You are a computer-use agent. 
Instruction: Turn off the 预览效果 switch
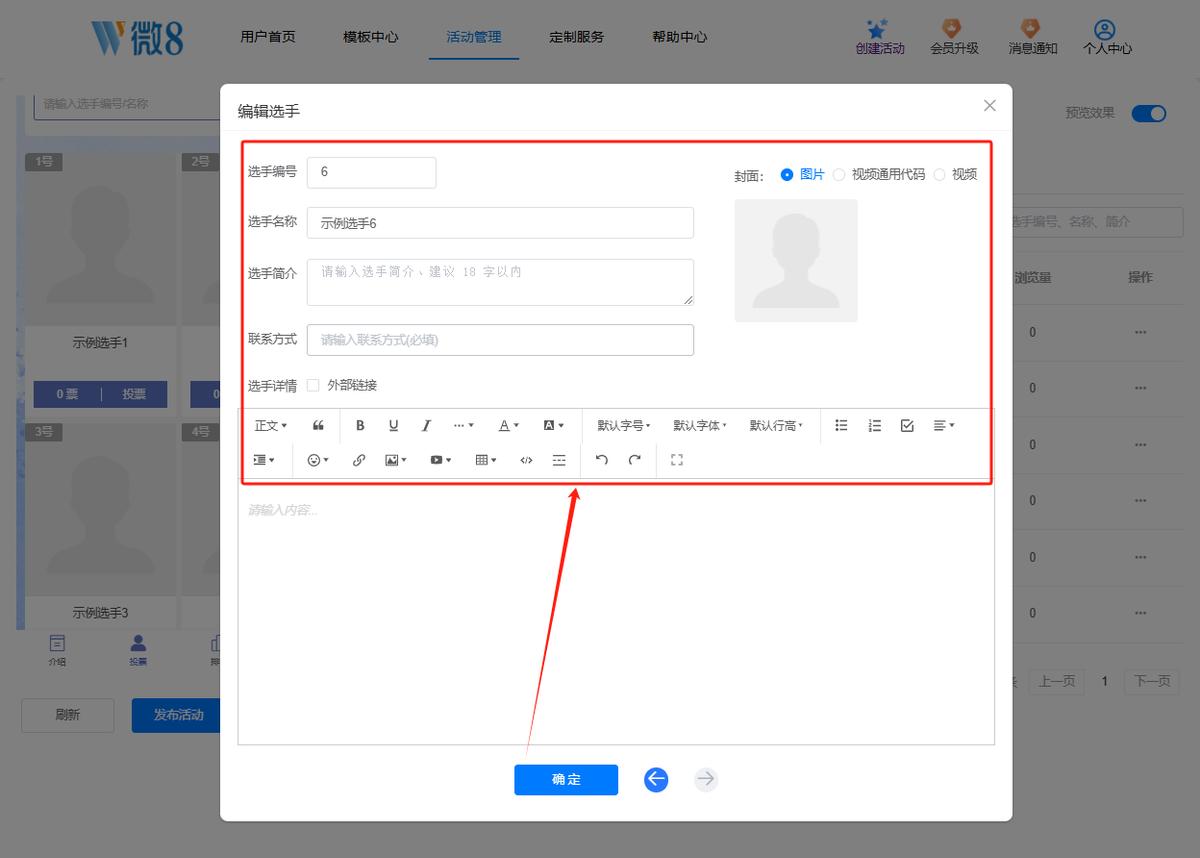pos(1149,113)
